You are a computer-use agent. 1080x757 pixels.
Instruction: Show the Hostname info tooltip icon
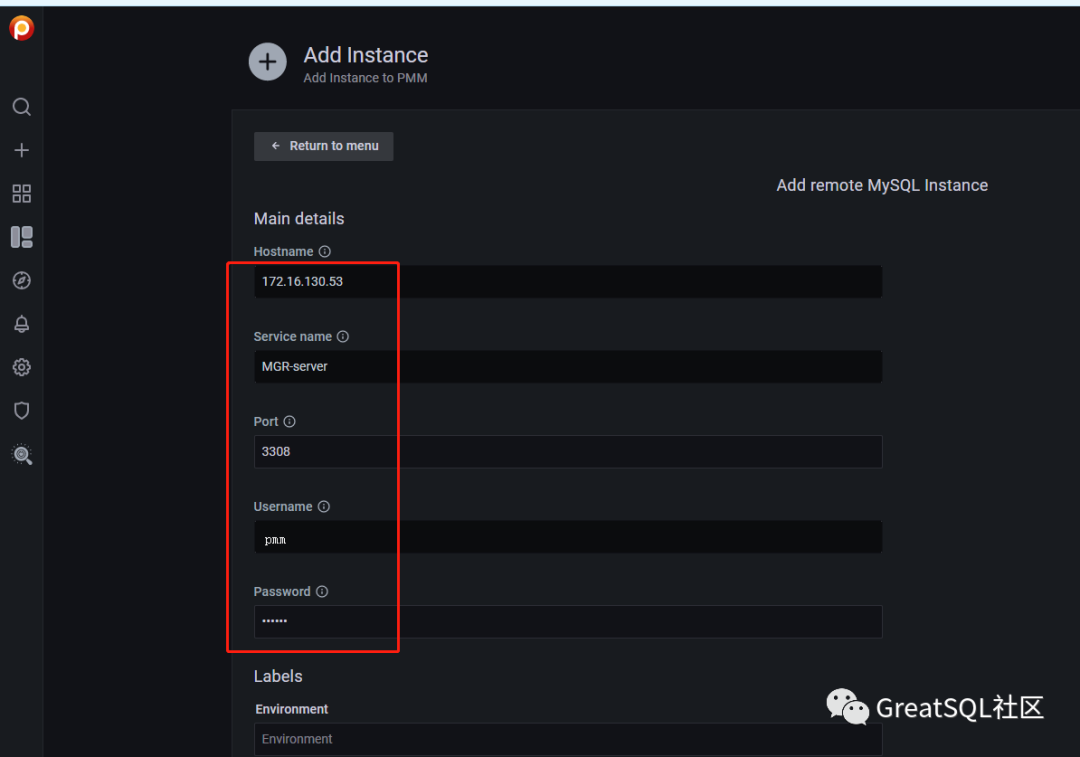[324, 251]
